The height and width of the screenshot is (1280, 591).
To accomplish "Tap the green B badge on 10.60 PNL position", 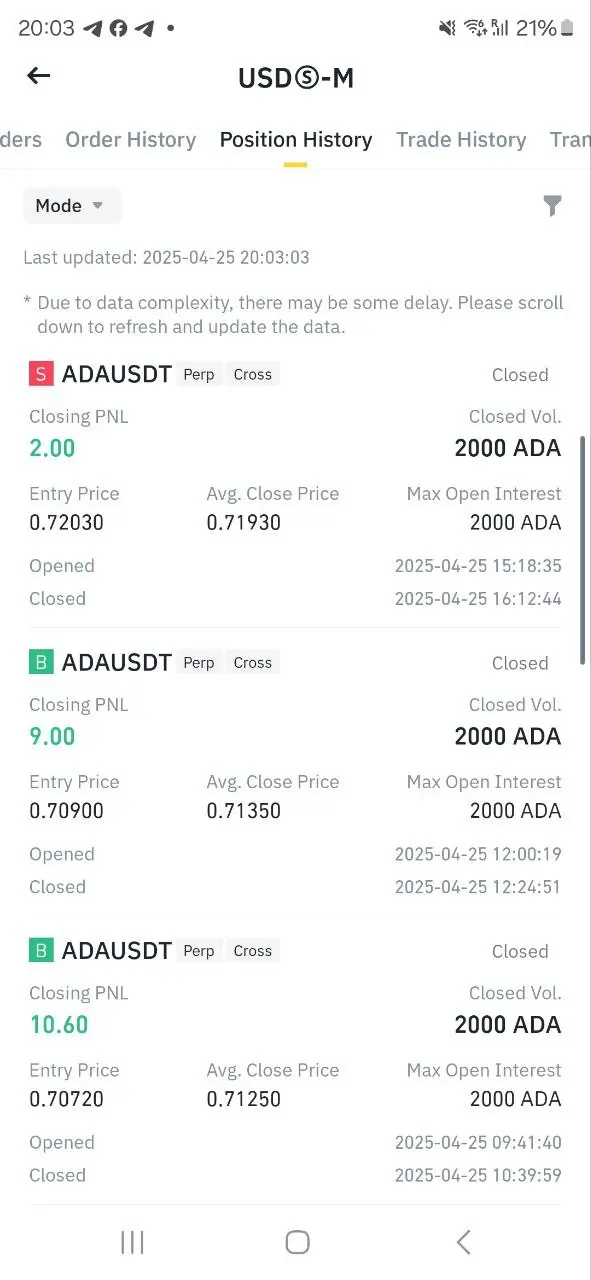I will [40, 950].
